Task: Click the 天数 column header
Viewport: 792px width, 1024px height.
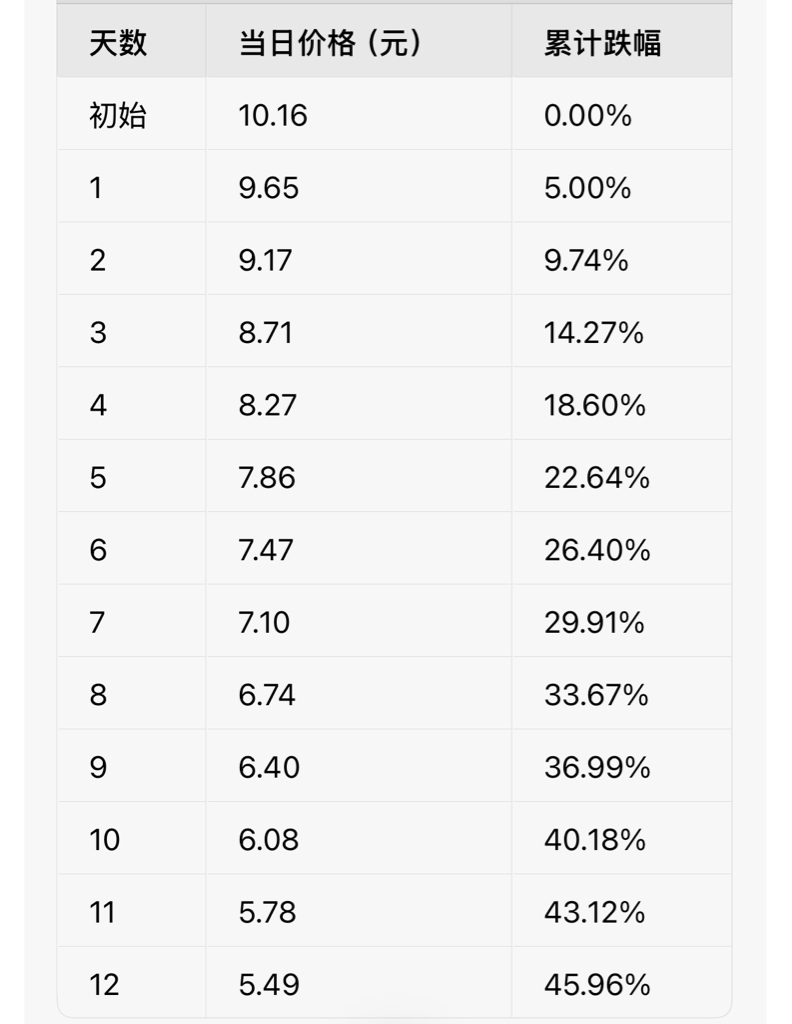Action: [118, 44]
